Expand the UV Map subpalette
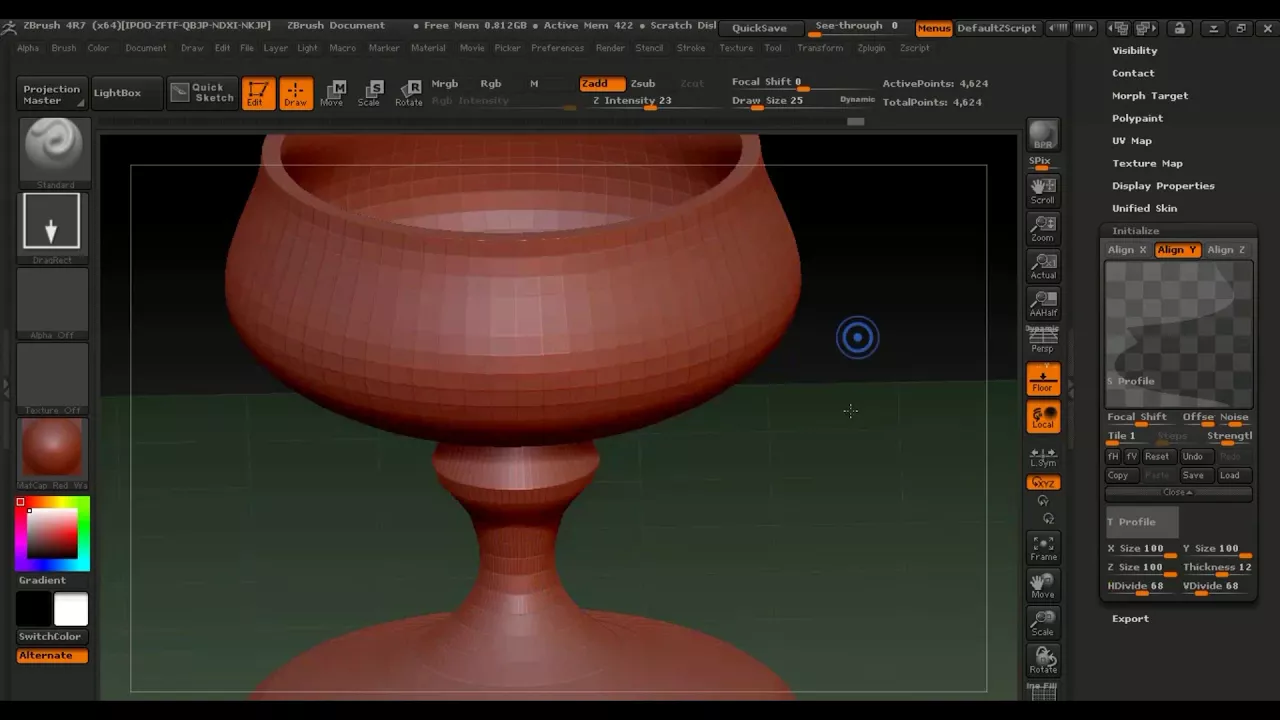 [1132, 141]
